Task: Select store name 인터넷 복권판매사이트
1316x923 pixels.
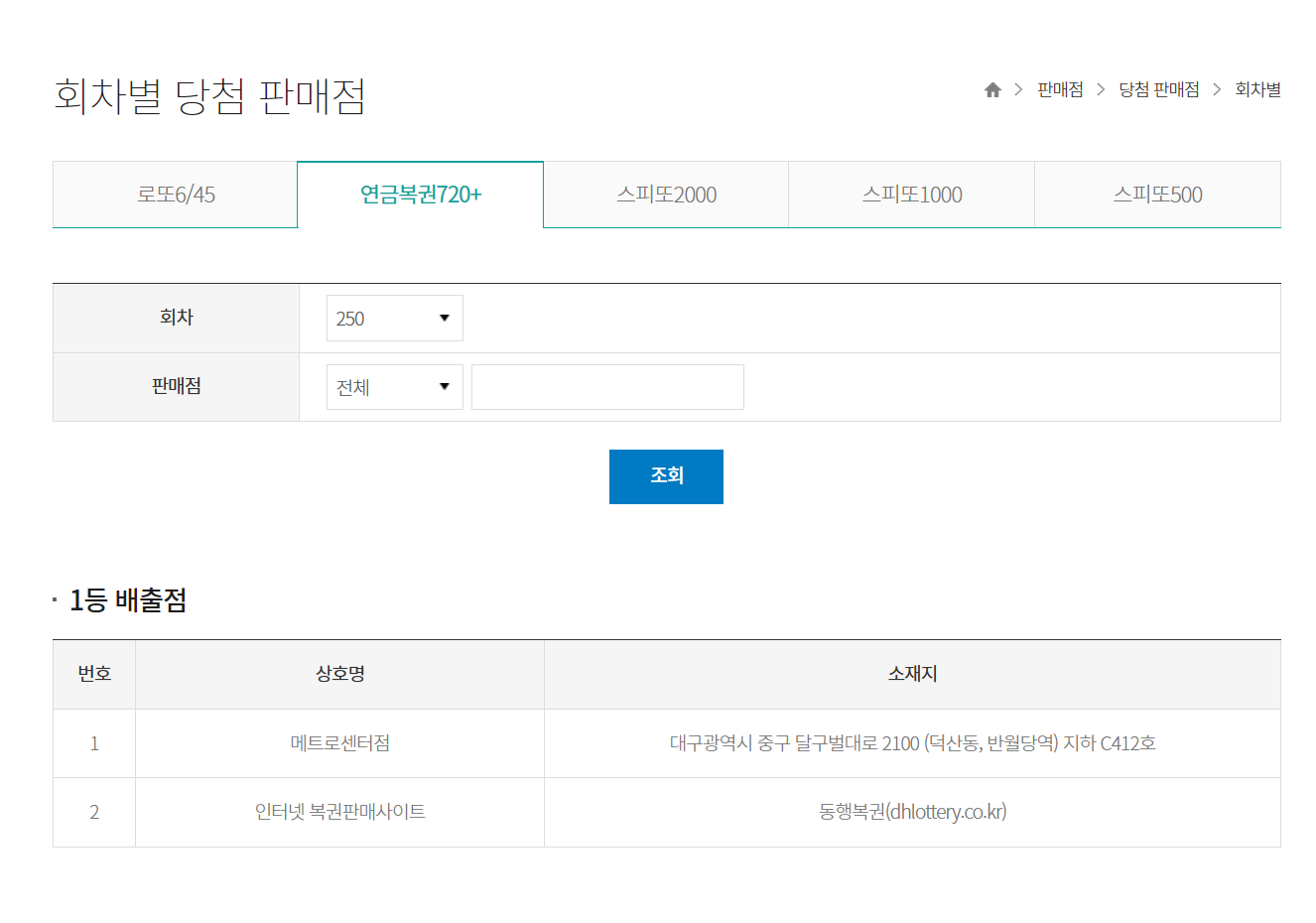Action: (340, 812)
